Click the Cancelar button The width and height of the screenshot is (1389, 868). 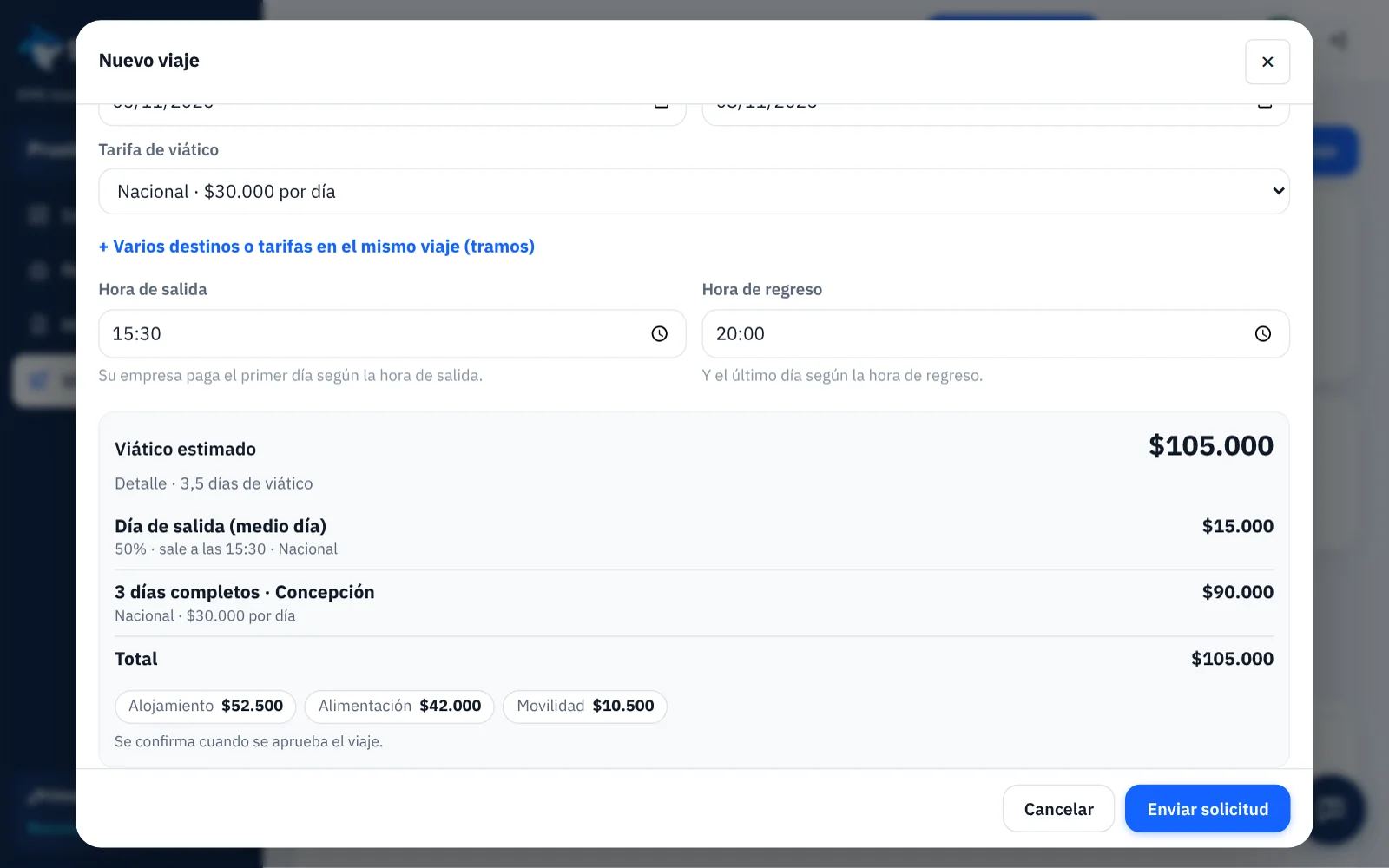(x=1058, y=809)
